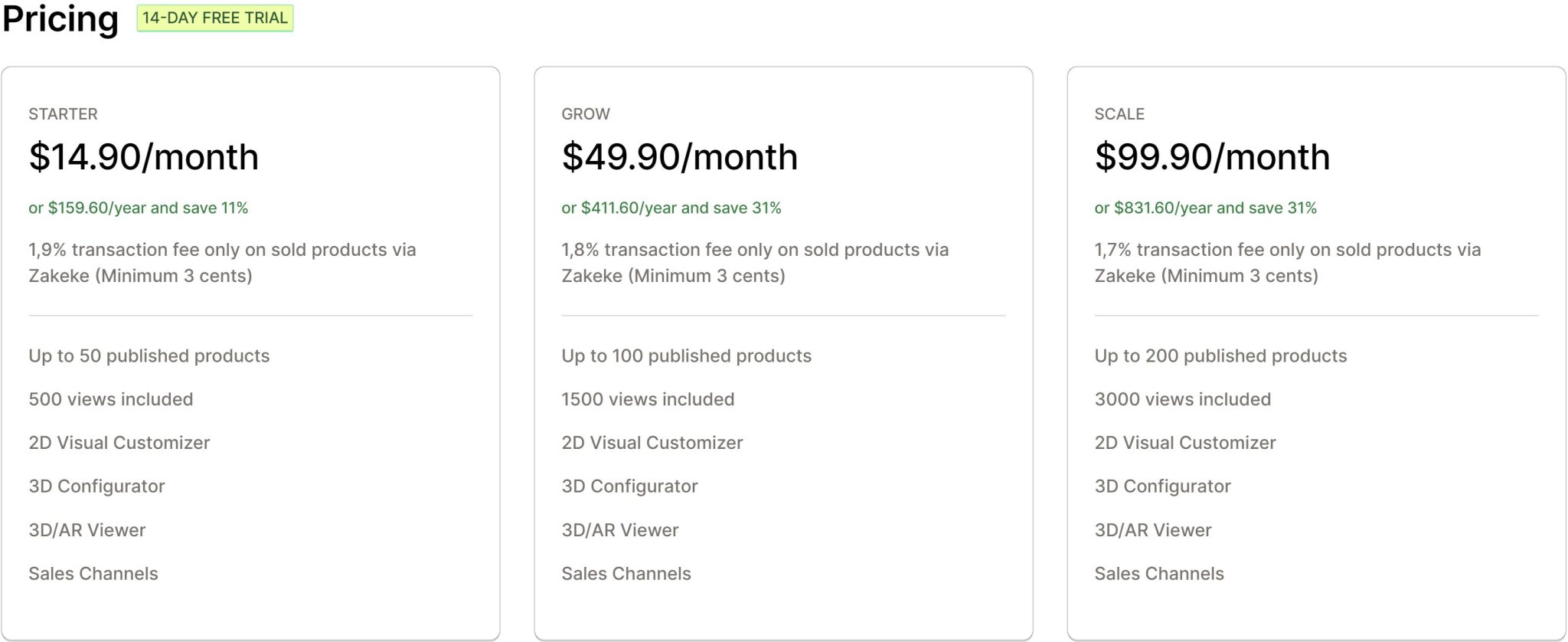Click '1500 views included'
The width and height of the screenshot is (1568, 642).
(648, 399)
